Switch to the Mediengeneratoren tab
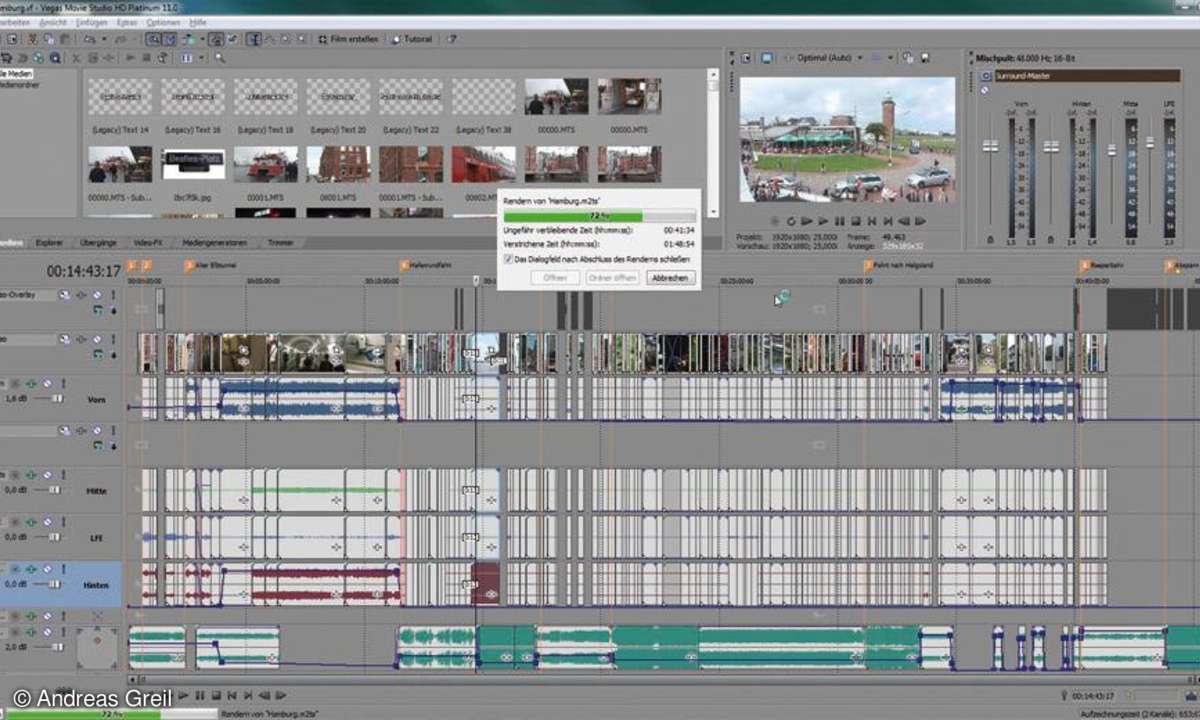The image size is (1200, 720). [216, 242]
